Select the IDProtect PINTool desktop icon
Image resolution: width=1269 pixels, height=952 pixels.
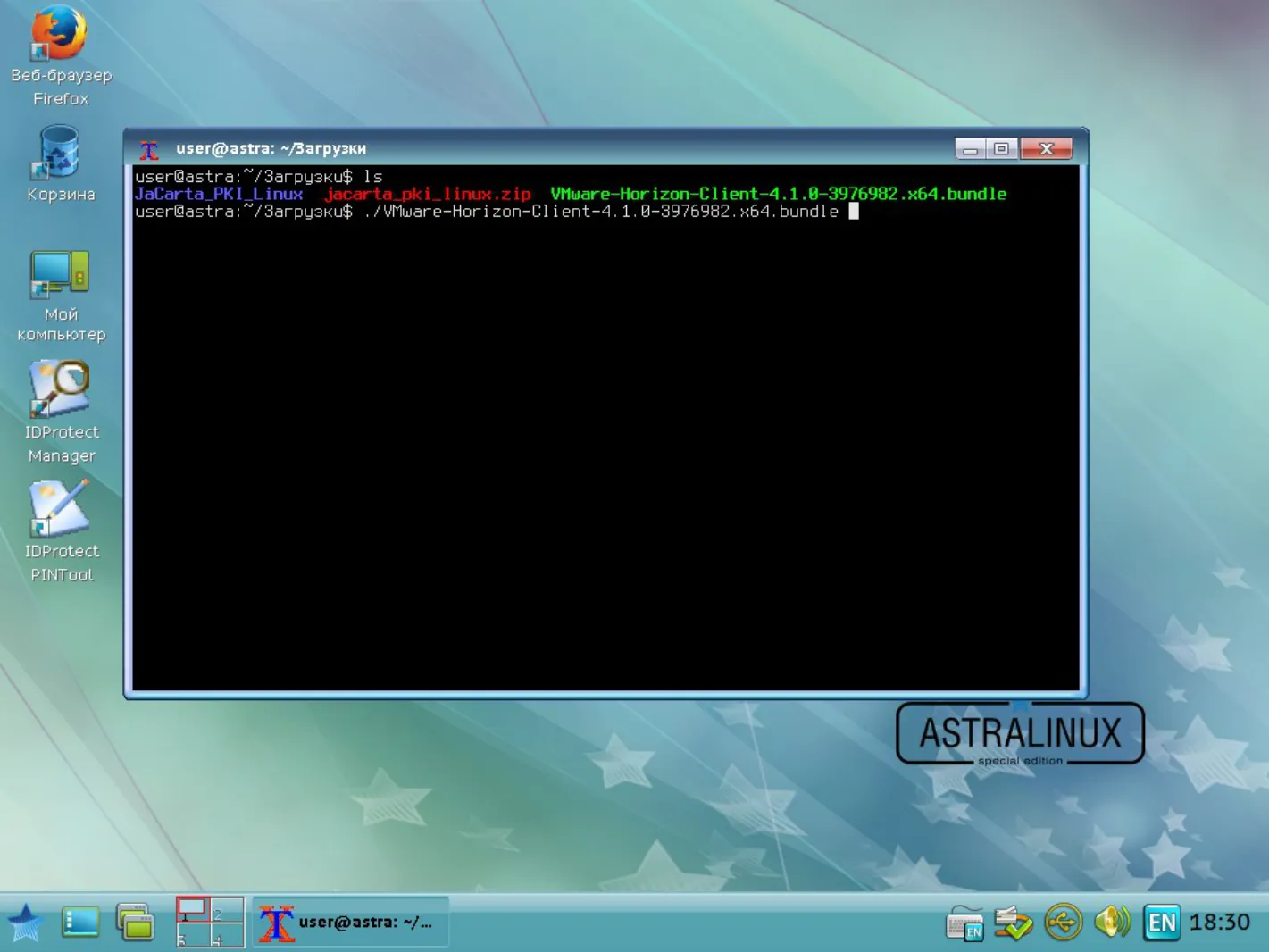click(61, 531)
